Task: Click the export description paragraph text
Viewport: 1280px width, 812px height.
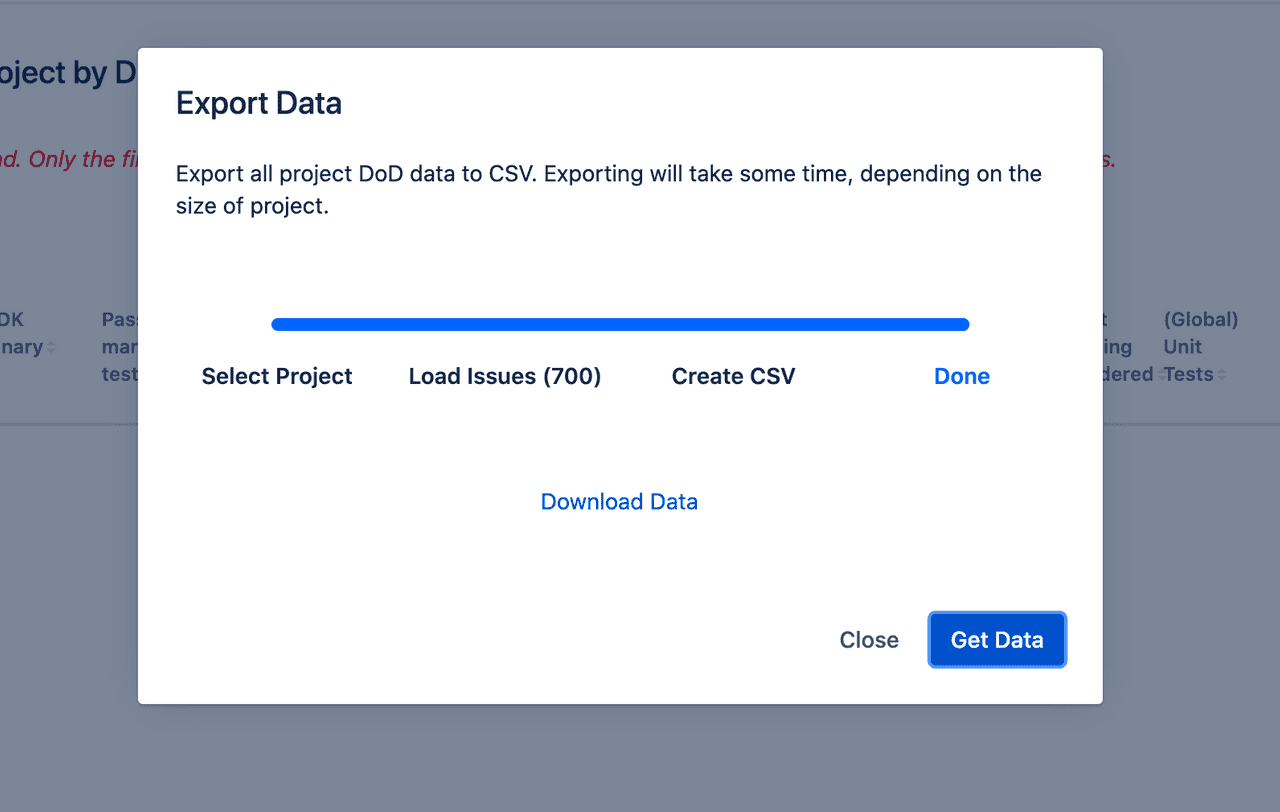Action: tap(609, 192)
